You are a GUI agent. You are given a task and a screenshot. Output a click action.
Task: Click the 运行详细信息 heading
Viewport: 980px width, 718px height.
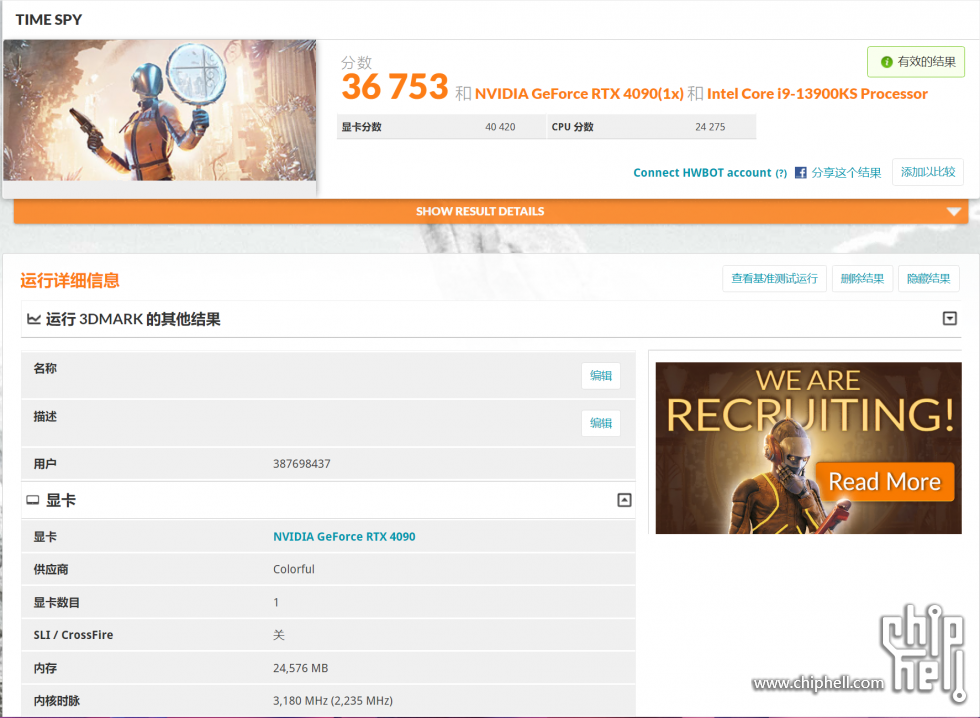[69, 281]
